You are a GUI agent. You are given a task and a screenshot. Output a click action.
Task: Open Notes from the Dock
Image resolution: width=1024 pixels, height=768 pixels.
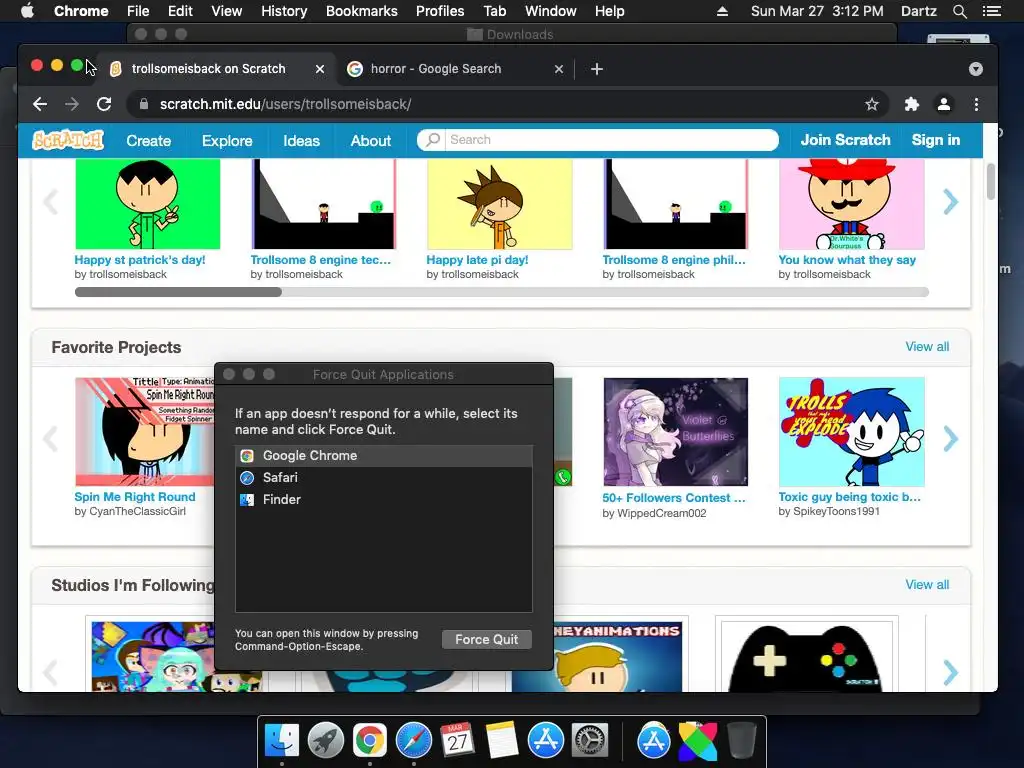(501, 740)
